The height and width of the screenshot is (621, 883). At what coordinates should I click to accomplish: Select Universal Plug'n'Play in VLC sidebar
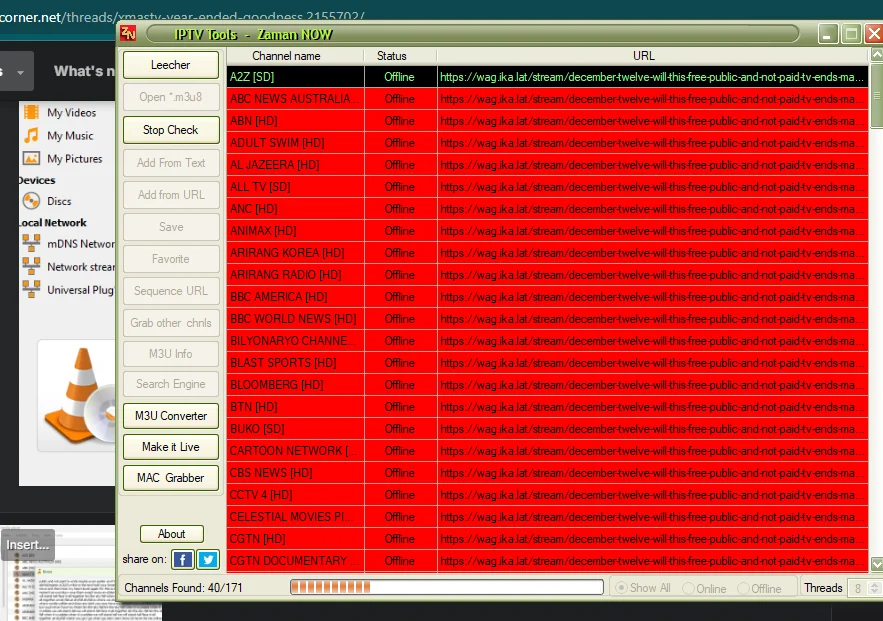pos(69,290)
